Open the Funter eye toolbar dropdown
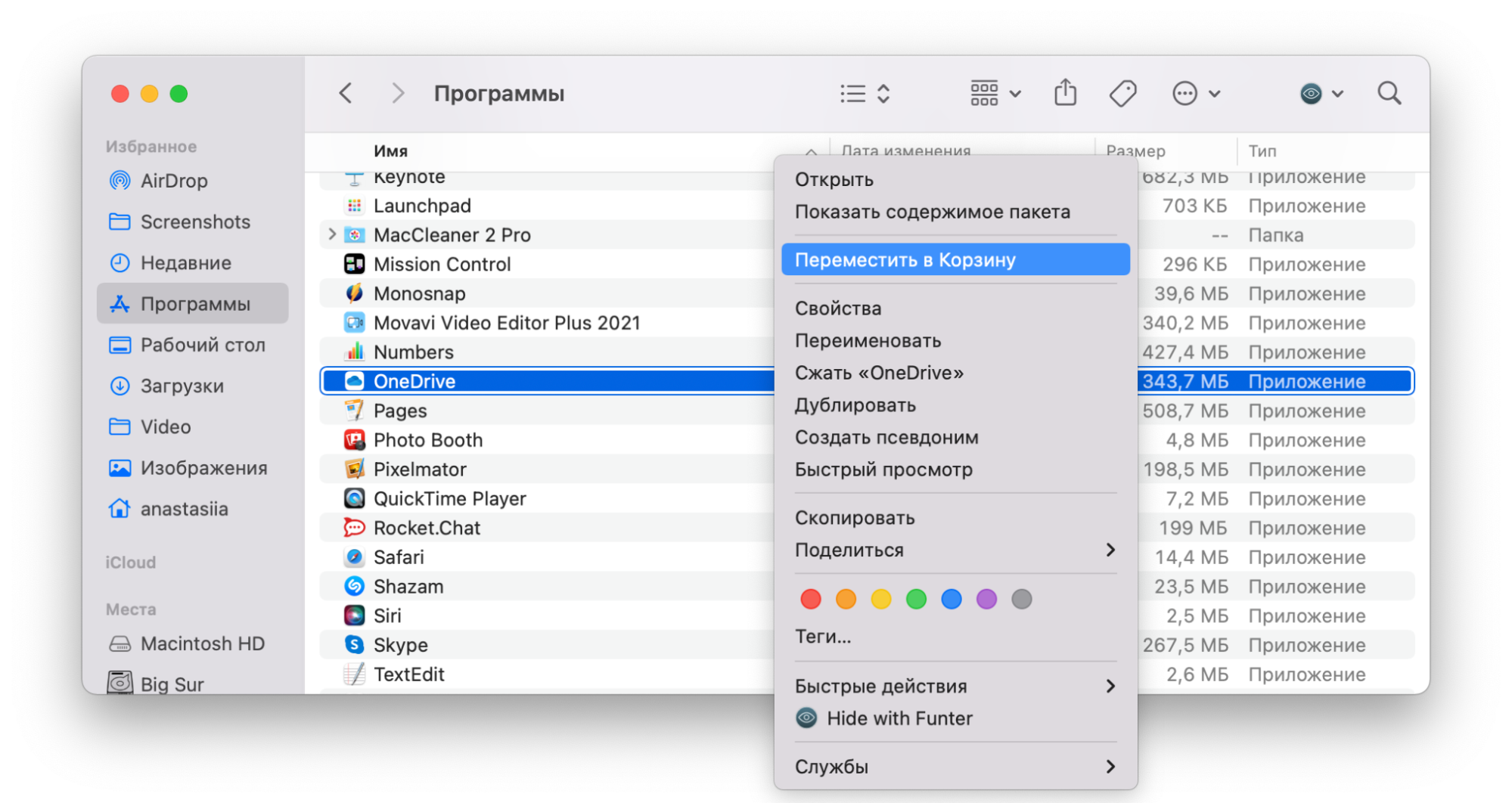Viewport: 1512px width, 803px height. 1321,94
